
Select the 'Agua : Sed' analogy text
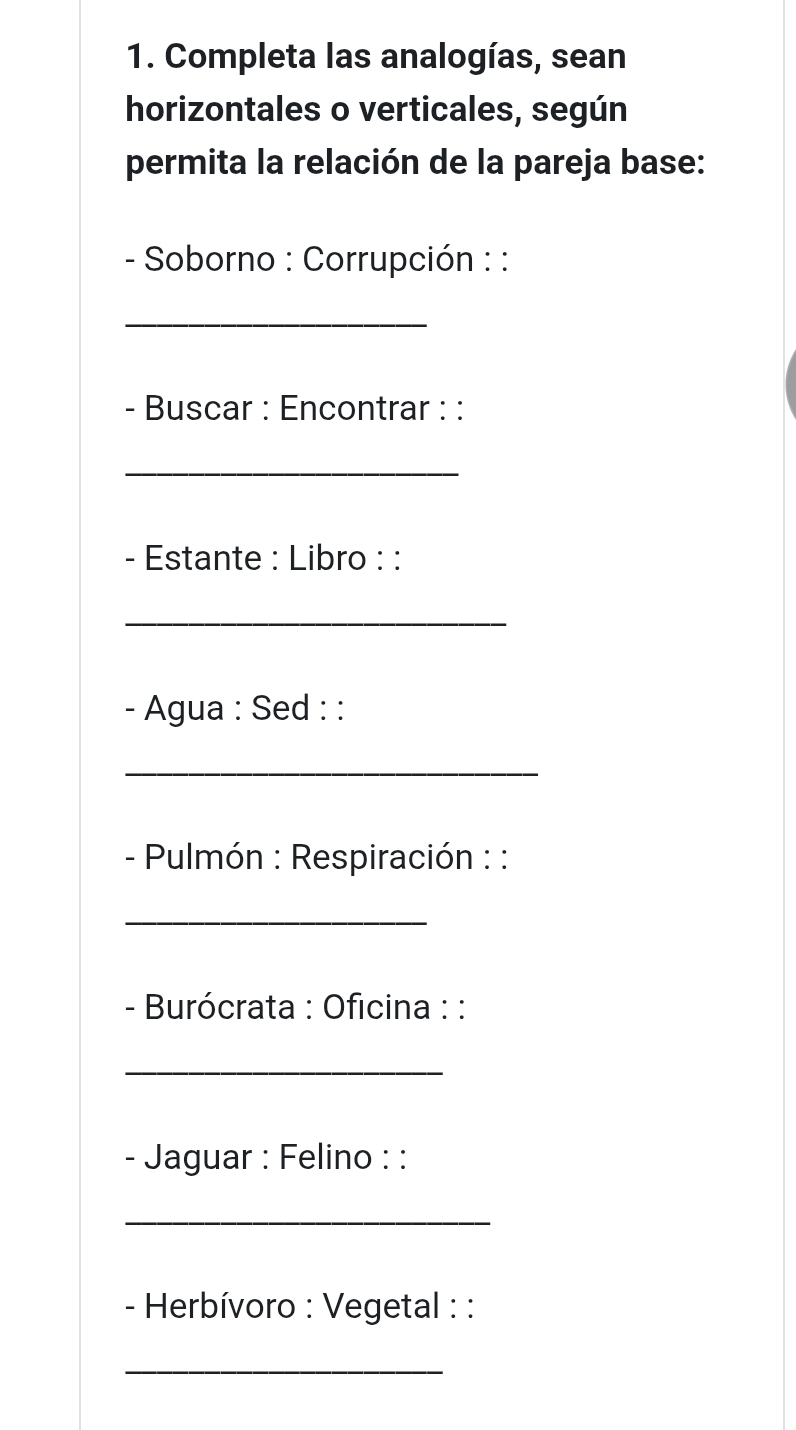click(x=236, y=708)
